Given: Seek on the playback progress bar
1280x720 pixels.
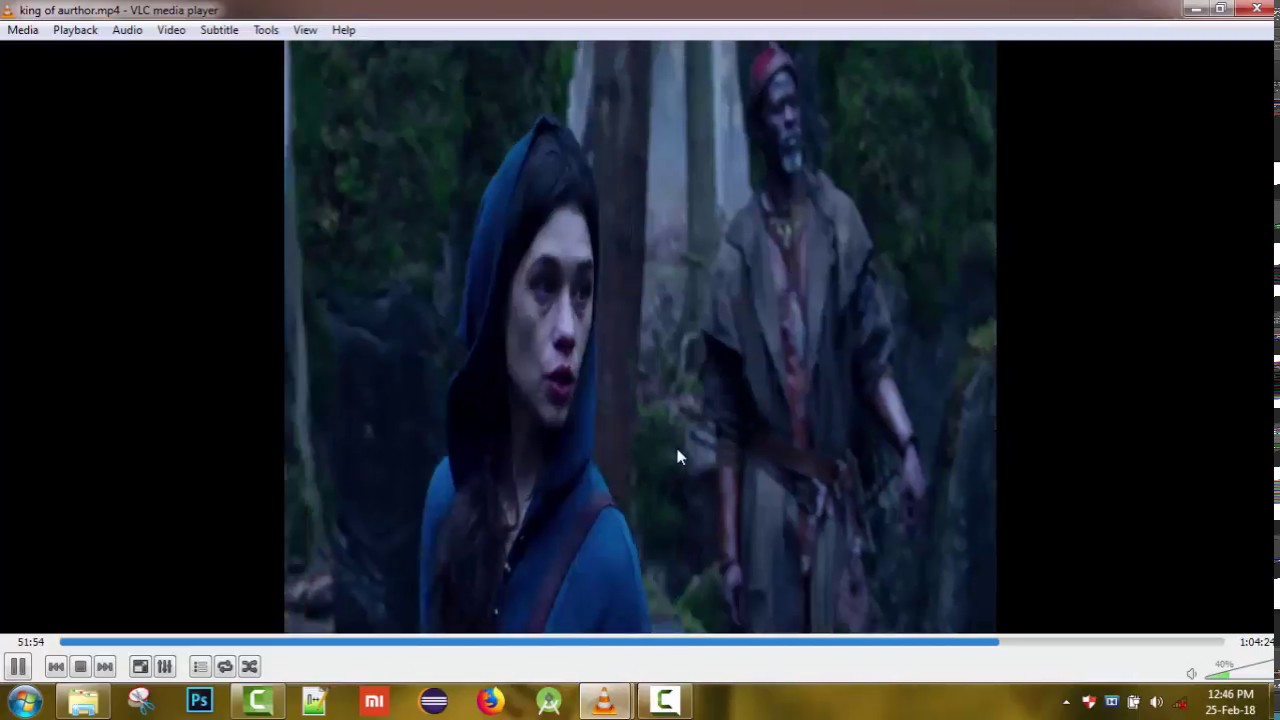Looking at the screenshot, I should pos(642,642).
